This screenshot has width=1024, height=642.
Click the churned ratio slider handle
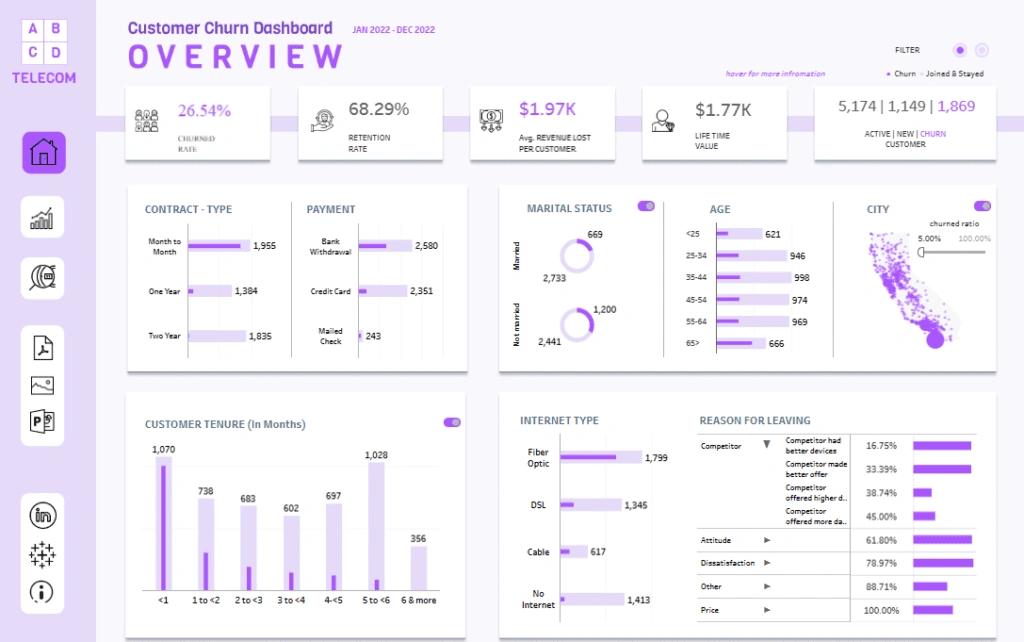(x=921, y=252)
